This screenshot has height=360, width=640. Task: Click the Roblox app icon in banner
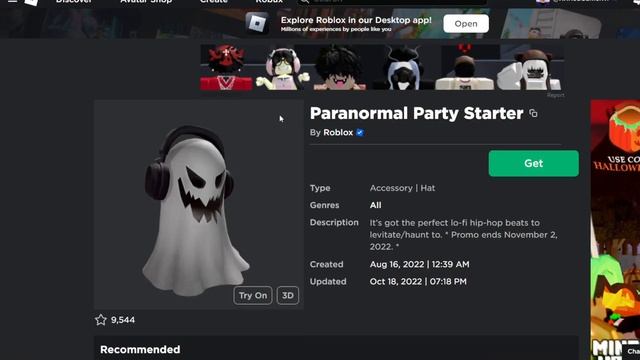[x=257, y=23]
